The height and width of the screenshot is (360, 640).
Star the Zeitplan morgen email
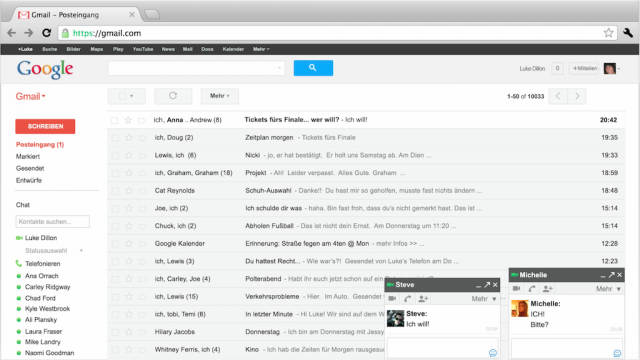pyautogui.click(x=129, y=138)
